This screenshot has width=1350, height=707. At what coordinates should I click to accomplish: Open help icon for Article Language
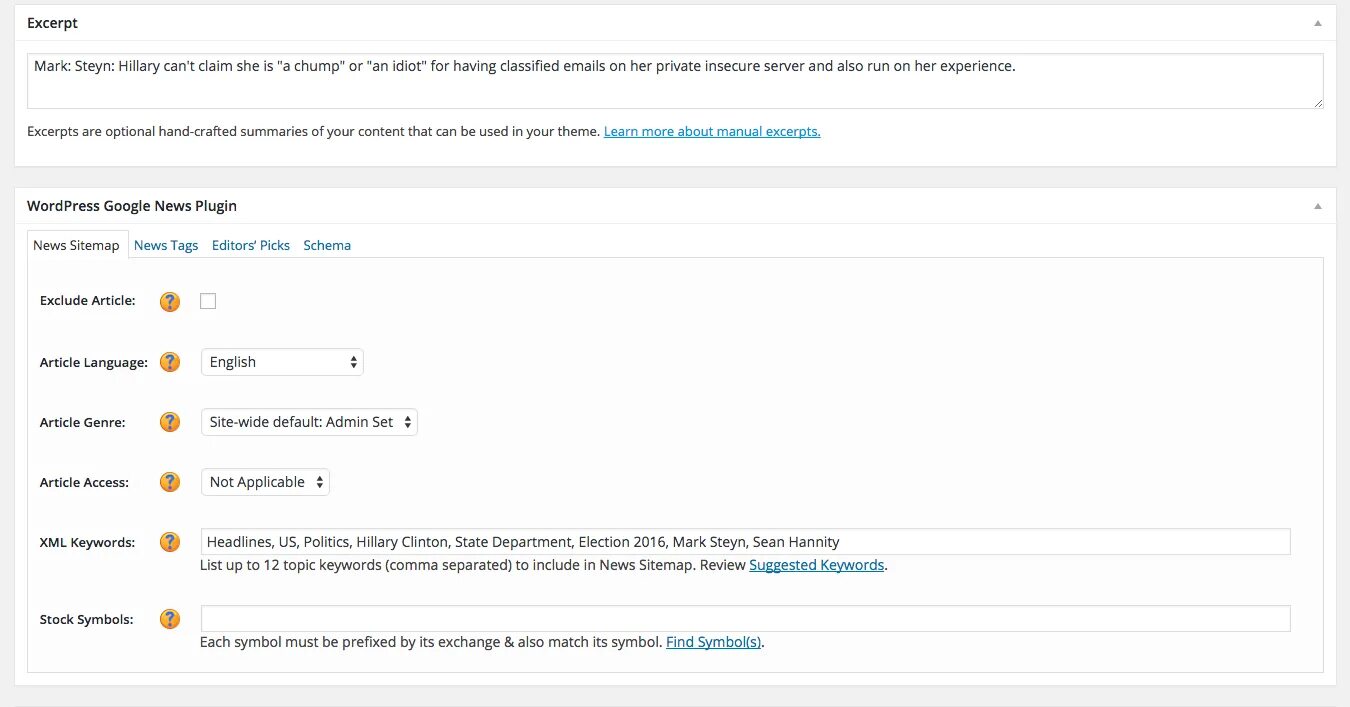click(x=170, y=362)
